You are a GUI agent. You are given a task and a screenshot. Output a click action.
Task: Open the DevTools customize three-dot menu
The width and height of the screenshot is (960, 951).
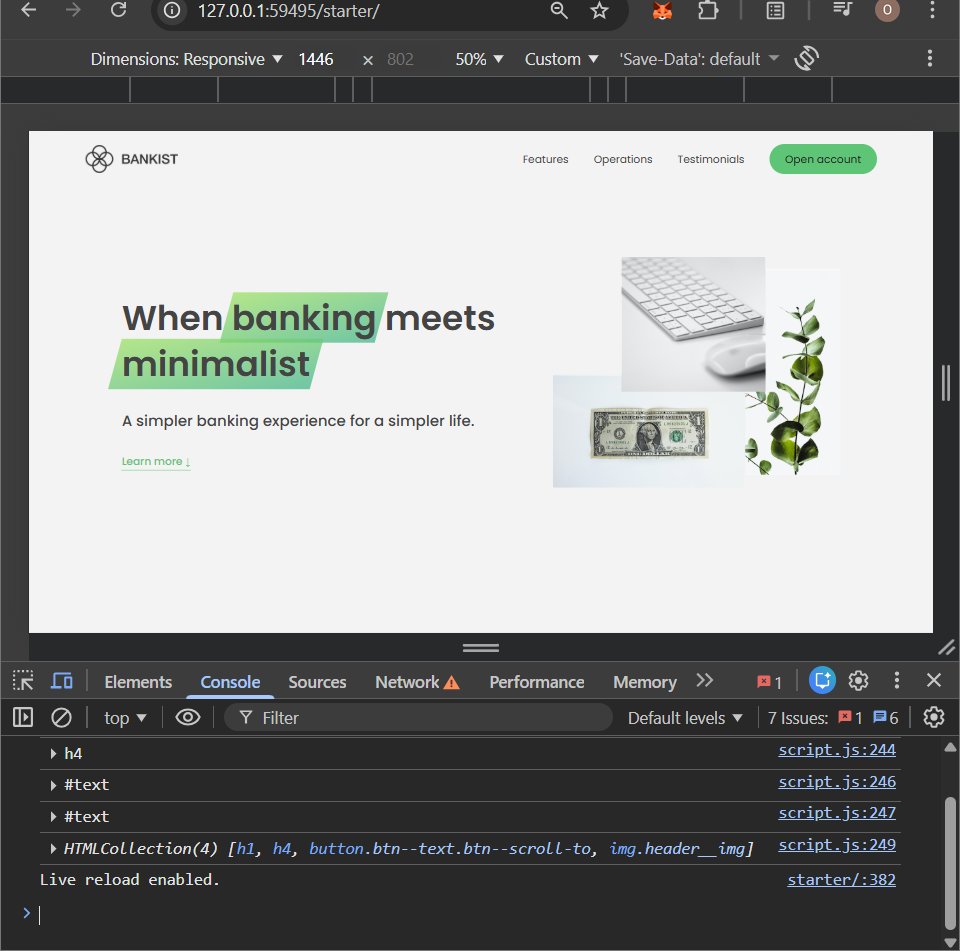point(896,681)
